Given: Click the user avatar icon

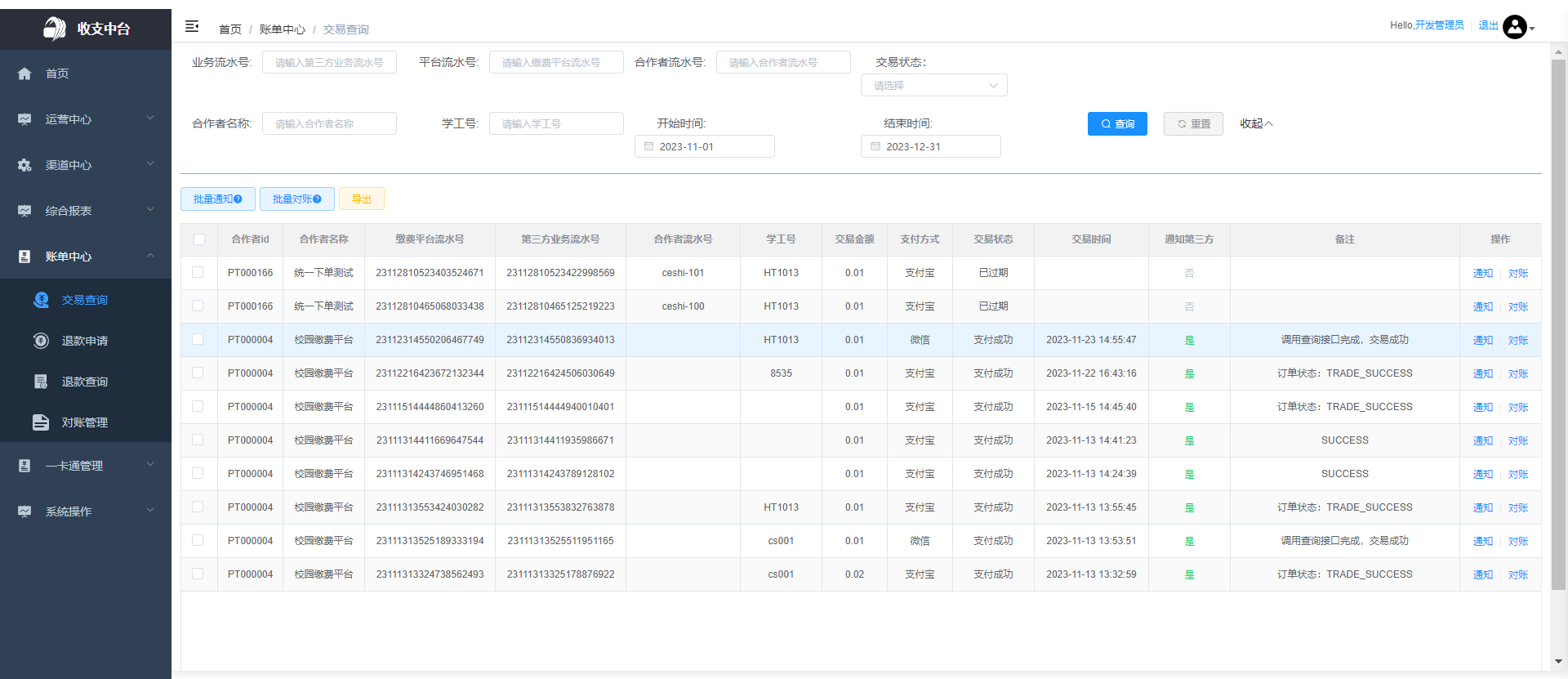Looking at the screenshot, I should [1515, 27].
